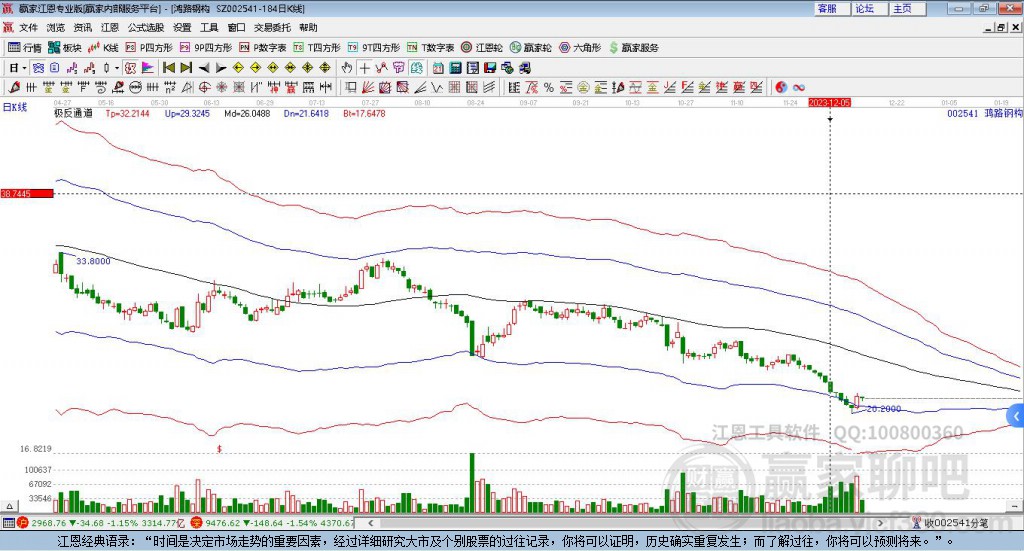Open the 浏览 menu

click(56, 27)
